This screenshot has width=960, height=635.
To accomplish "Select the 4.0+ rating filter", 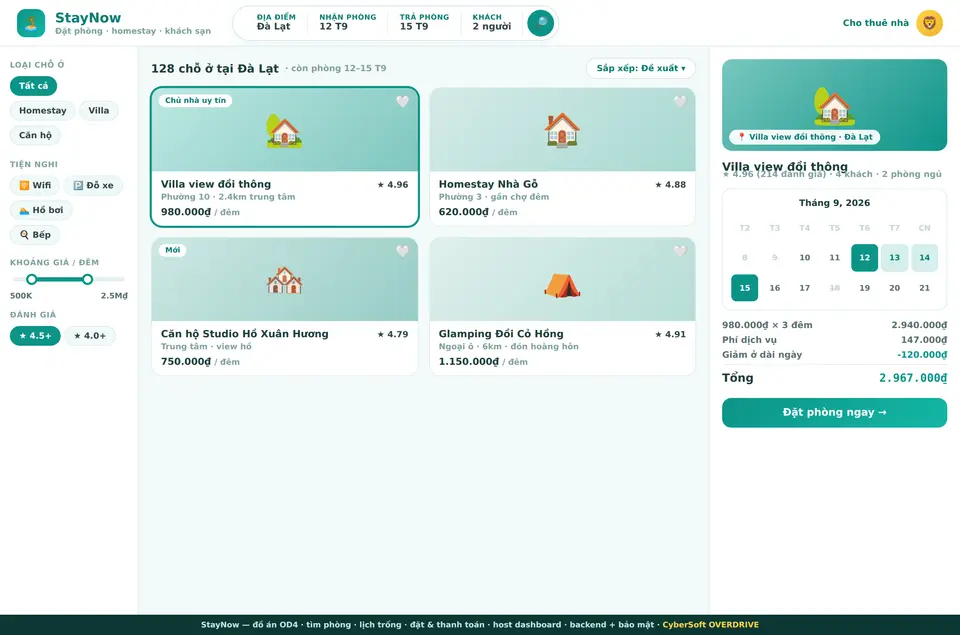I will (x=90, y=336).
